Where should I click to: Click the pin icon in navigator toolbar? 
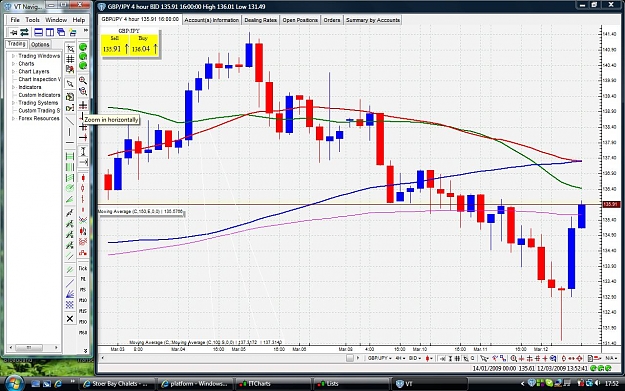[14, 32]
